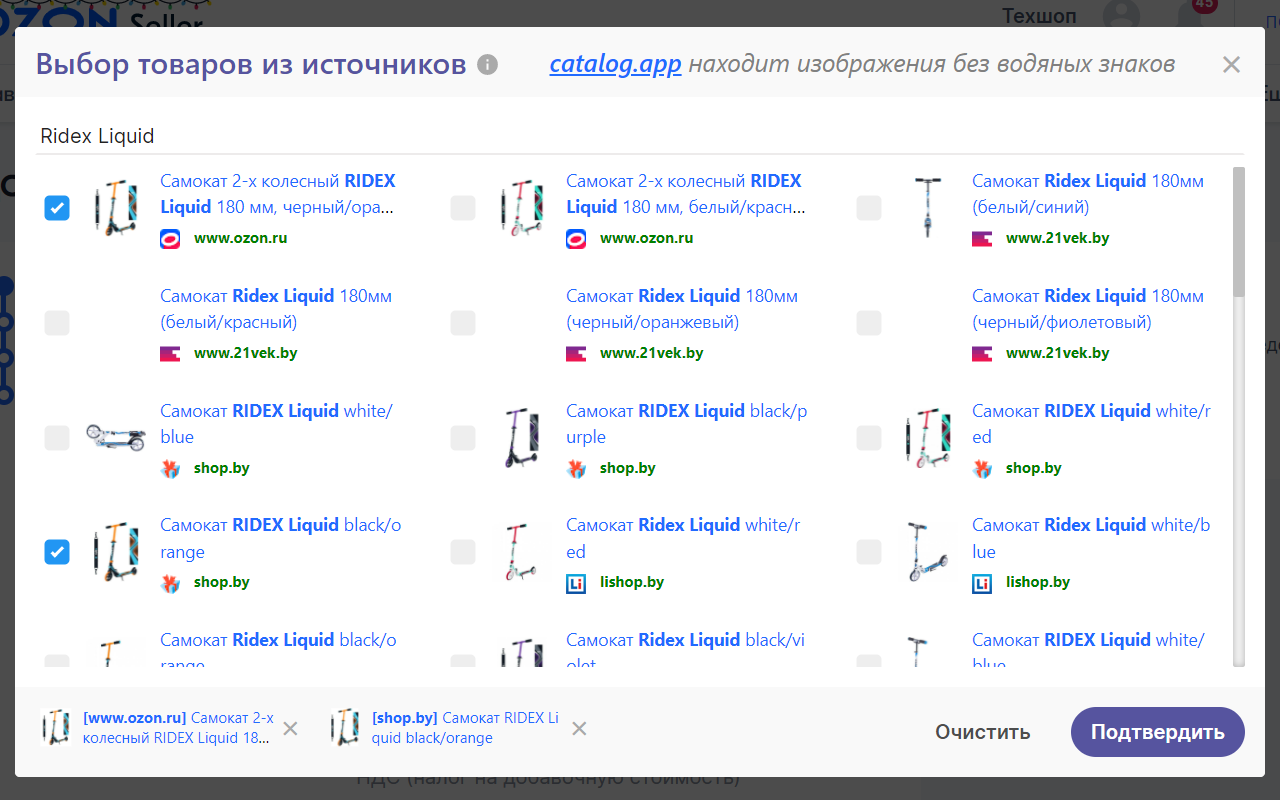Viewport: 1280px width, 800px height.
Task: Open the catalog.app link
Action: 615,63
